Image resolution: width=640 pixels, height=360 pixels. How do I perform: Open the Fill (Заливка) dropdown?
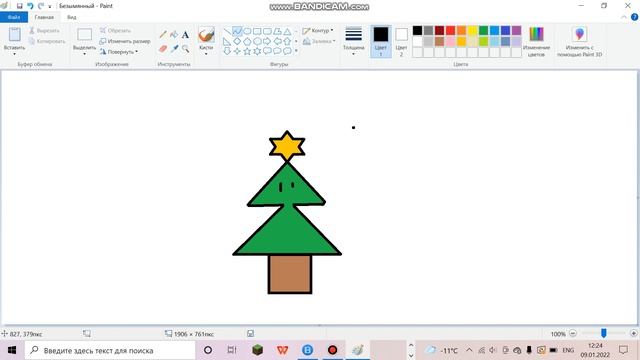[319, 41]
